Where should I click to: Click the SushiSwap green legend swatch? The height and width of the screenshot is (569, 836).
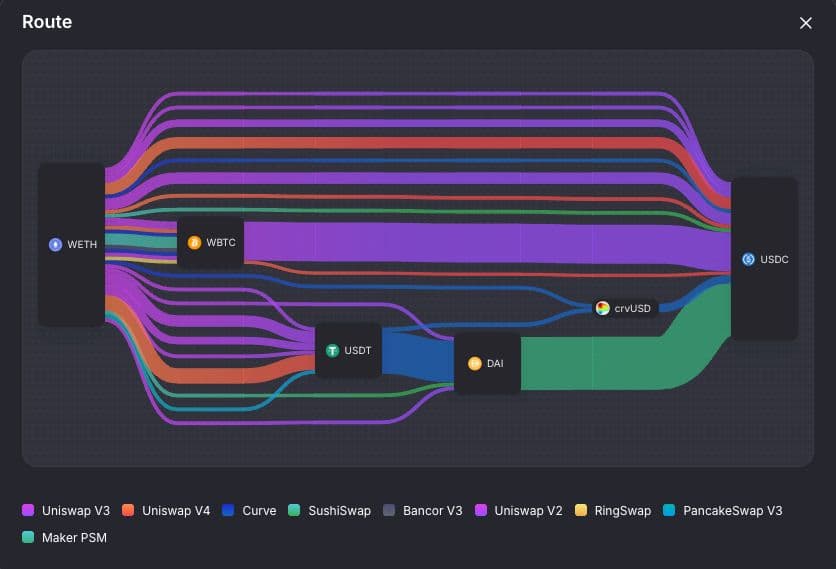pos(294,510)
